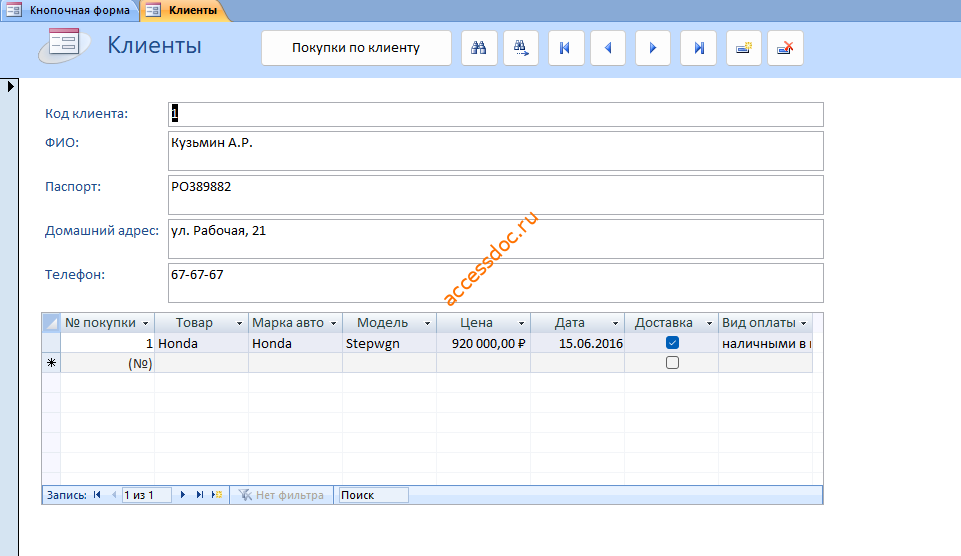Click the Нет фильтра filter indicator
This screenshot has height=556, width=961.
tap(281, 495)
